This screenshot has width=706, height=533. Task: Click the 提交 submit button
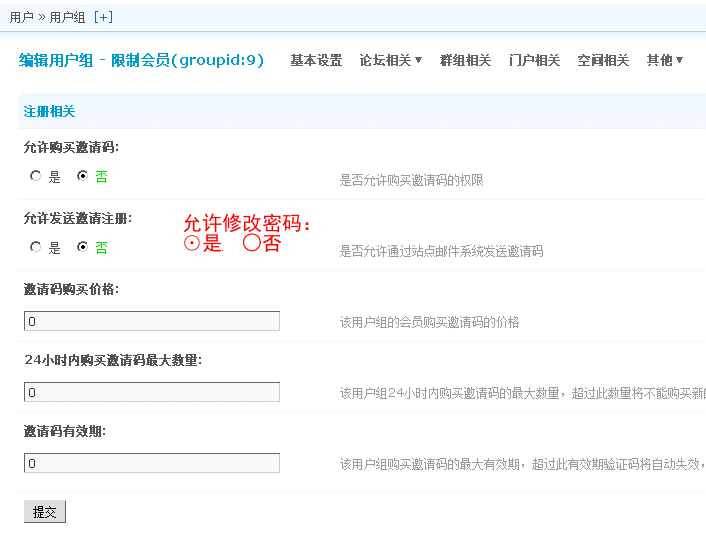coord(45,512)
